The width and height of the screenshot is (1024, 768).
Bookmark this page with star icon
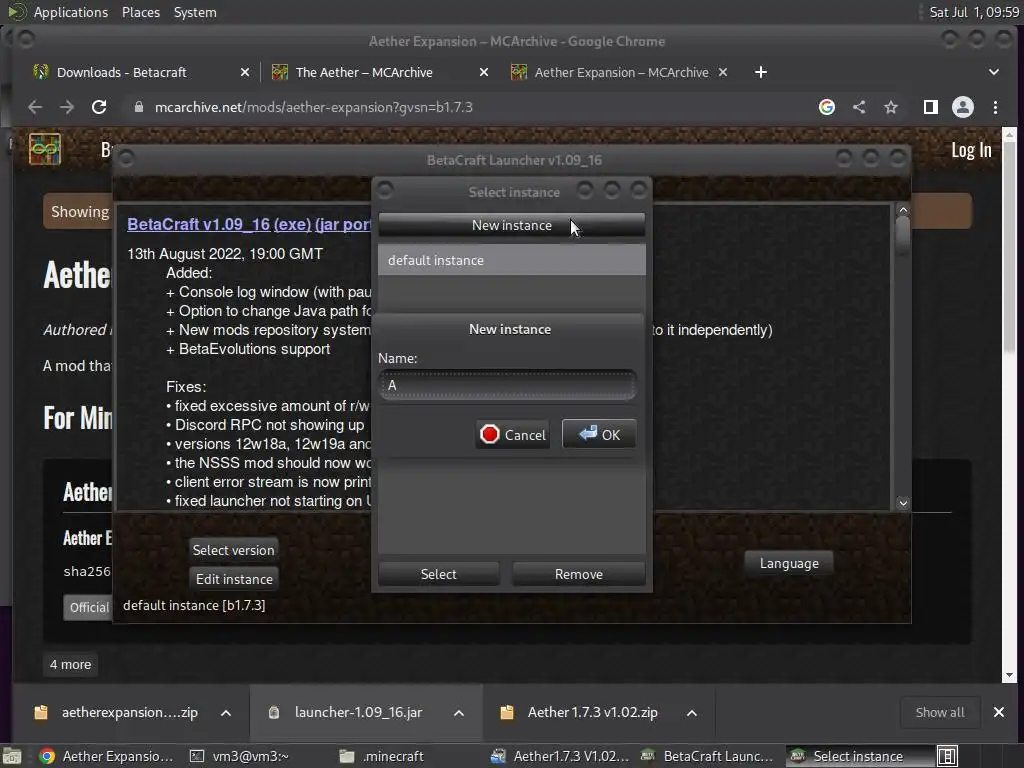891,107
